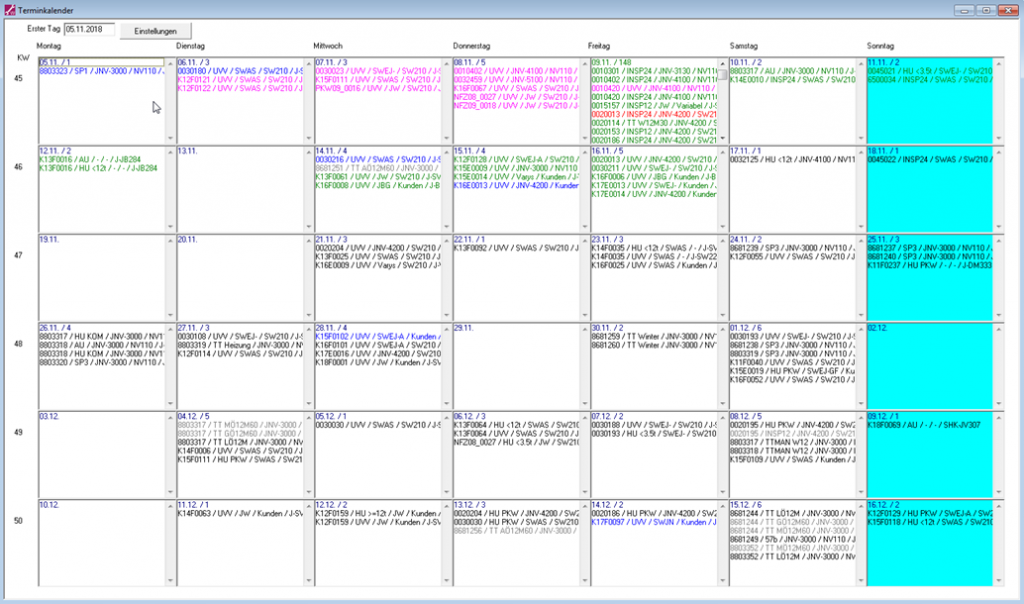Click the Erster Tag date field

(90, 30)
